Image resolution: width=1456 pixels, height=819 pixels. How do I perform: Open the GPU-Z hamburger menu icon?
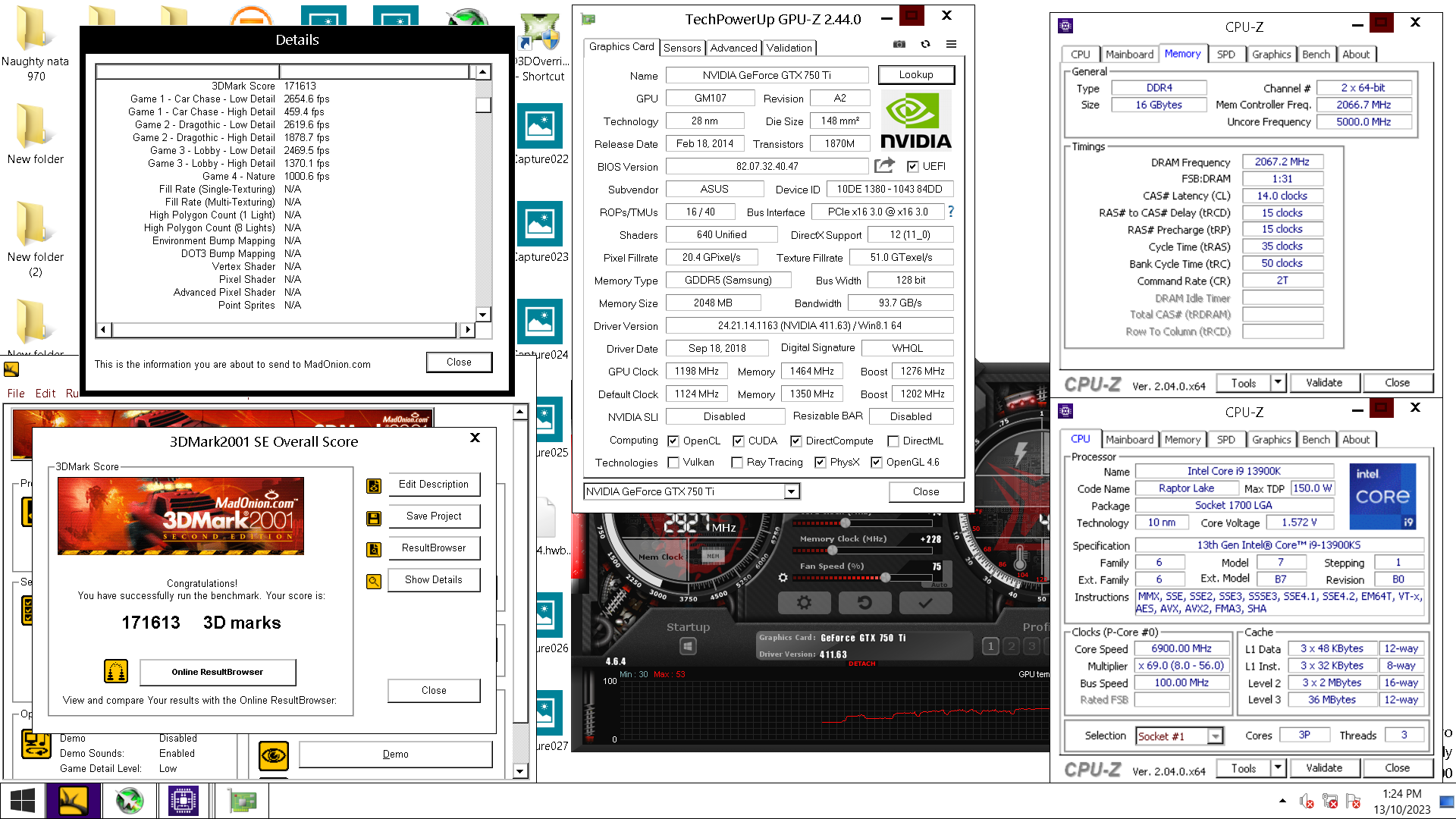point(951,45)
